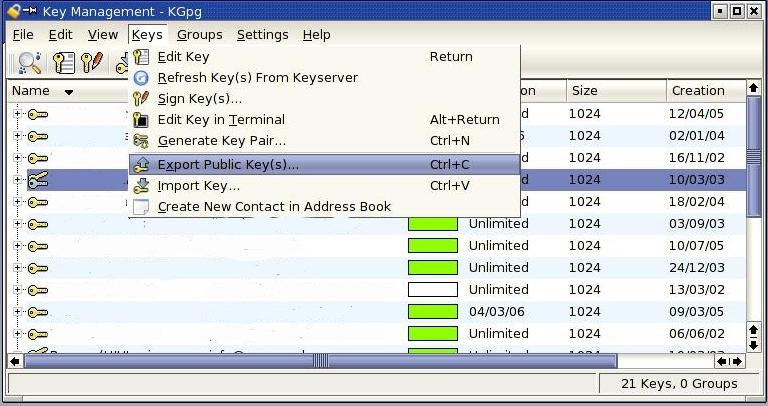Viewport: 768px width, 406px height.
Task: Expand the key row created 06/06/02
Action: [x=17, y=334]
